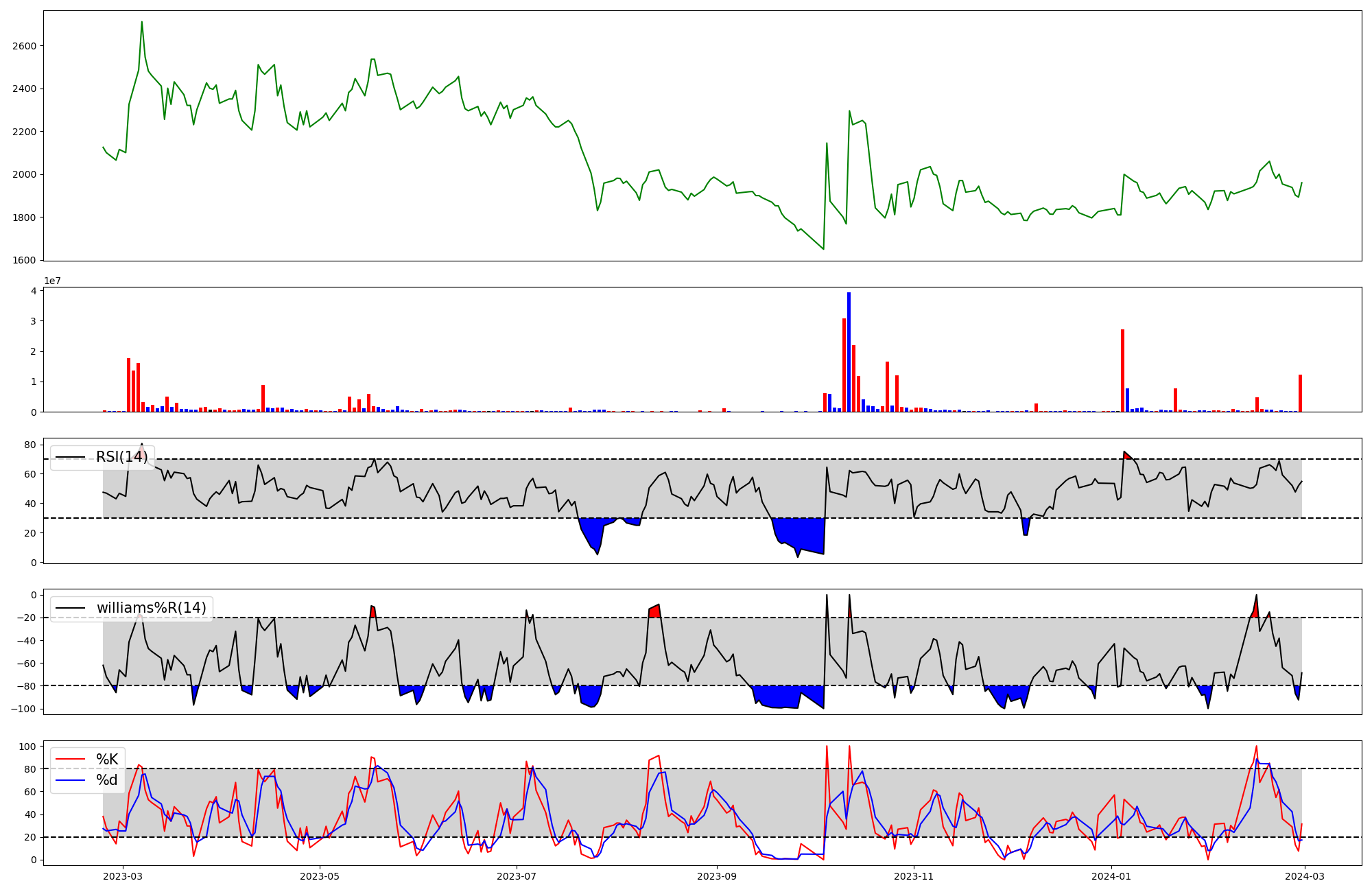Image resolution: width=1372 pixels, height=892 pixels.
Task: Click the 2024-03 date tick label
Action: [1304, 876]
